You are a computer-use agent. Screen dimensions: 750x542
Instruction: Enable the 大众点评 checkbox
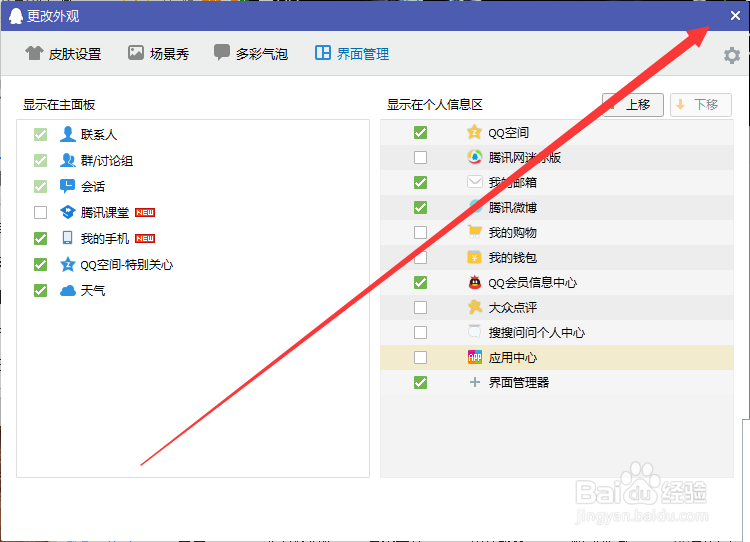coord(420,307)
